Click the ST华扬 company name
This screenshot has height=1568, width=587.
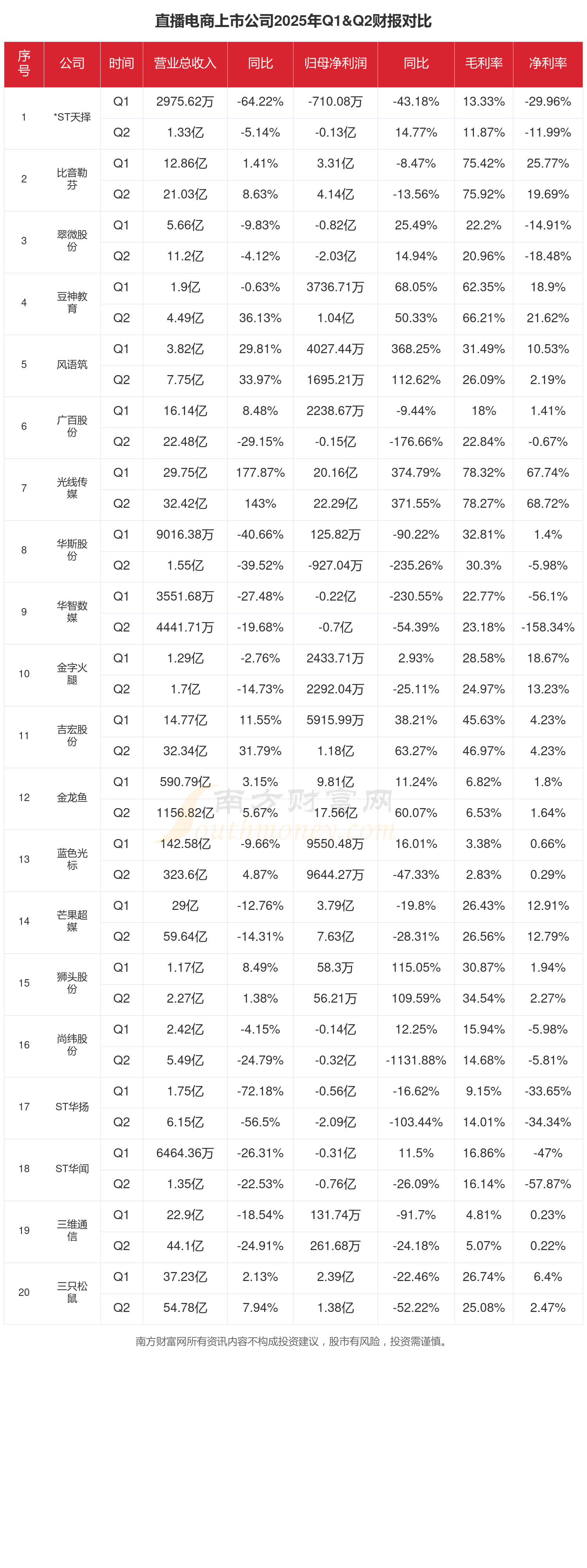point(72,1107)
